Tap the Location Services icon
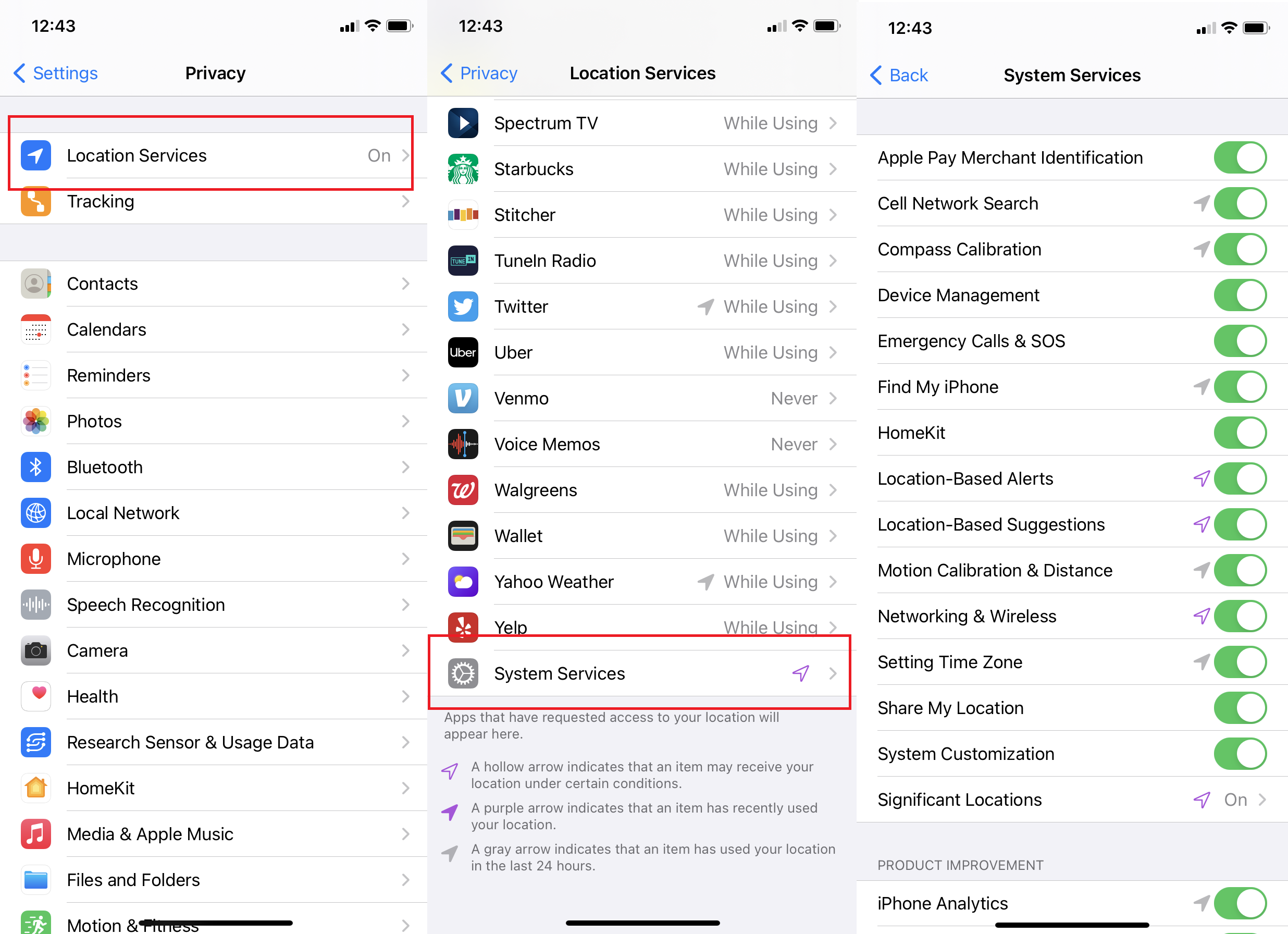1288x934 pixels. 36,155
